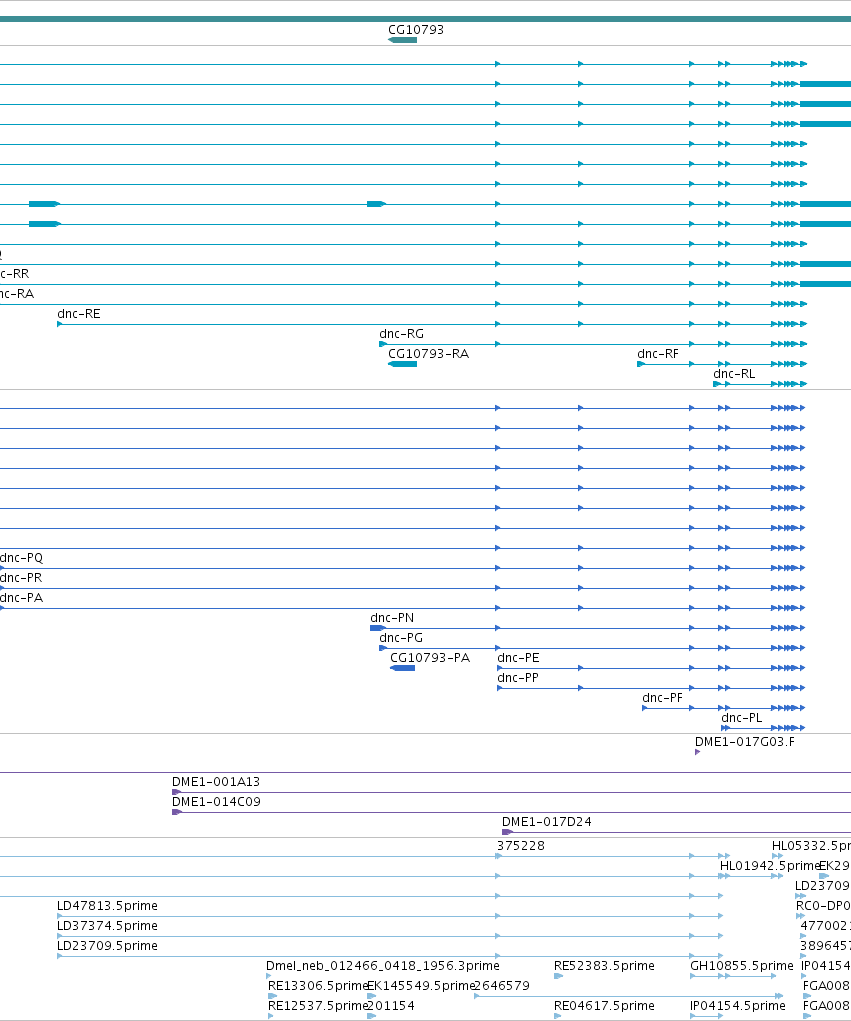Viewport: 851px width, 1021px height.
Task: Select the CG10793 gene arrow glyph
Action: click(402, 40)
